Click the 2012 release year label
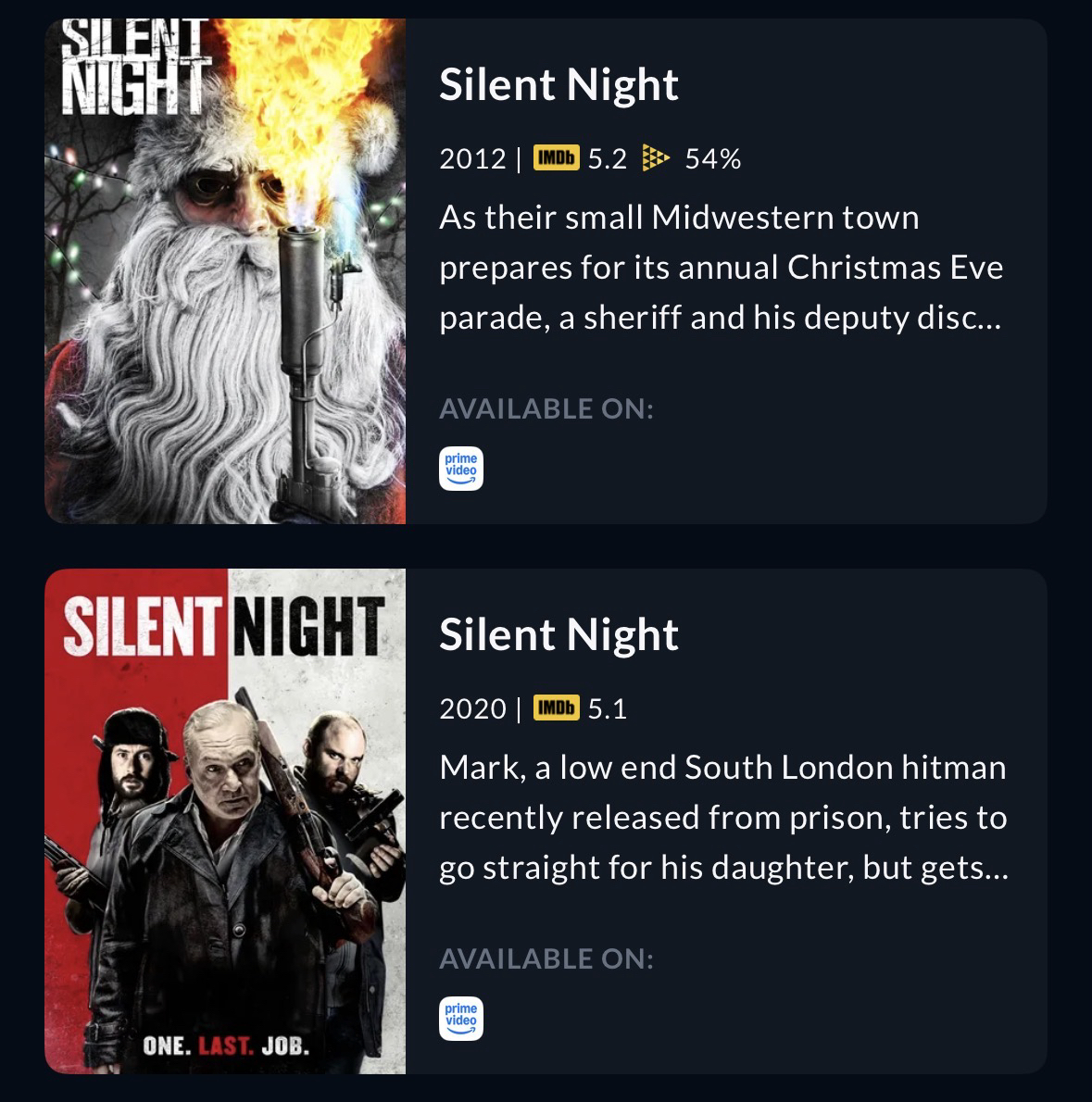Viewport: 1092px width, 1102px height. pyautogui.click(x=472, y=159)
